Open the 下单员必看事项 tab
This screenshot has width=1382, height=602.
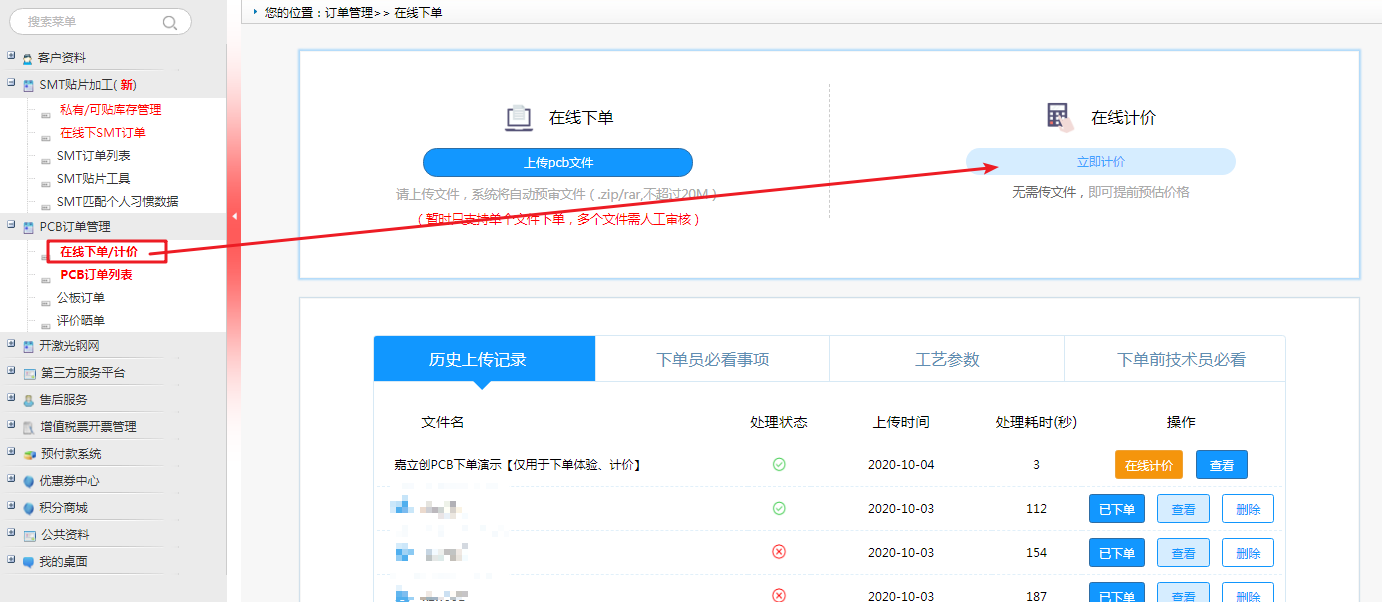[712, 359]
